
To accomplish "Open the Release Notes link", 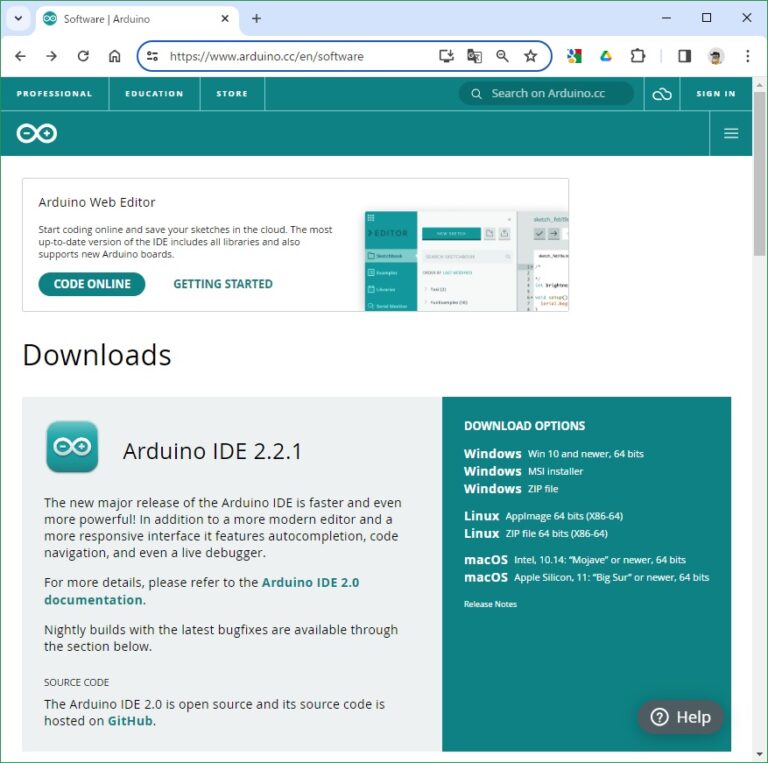I will tap(490, 604).
